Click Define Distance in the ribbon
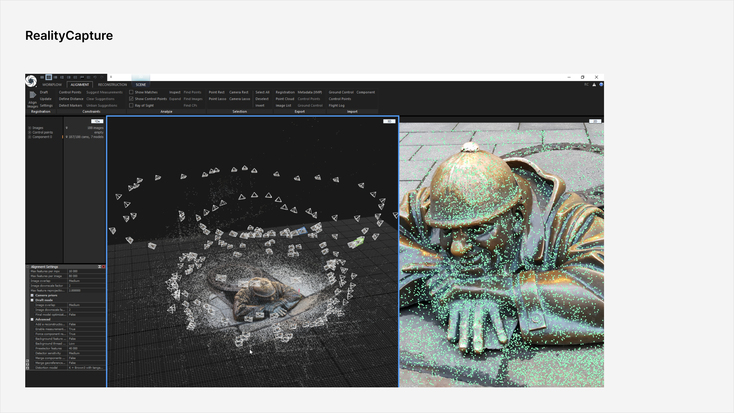734x413 pixels. click(71, 99)
